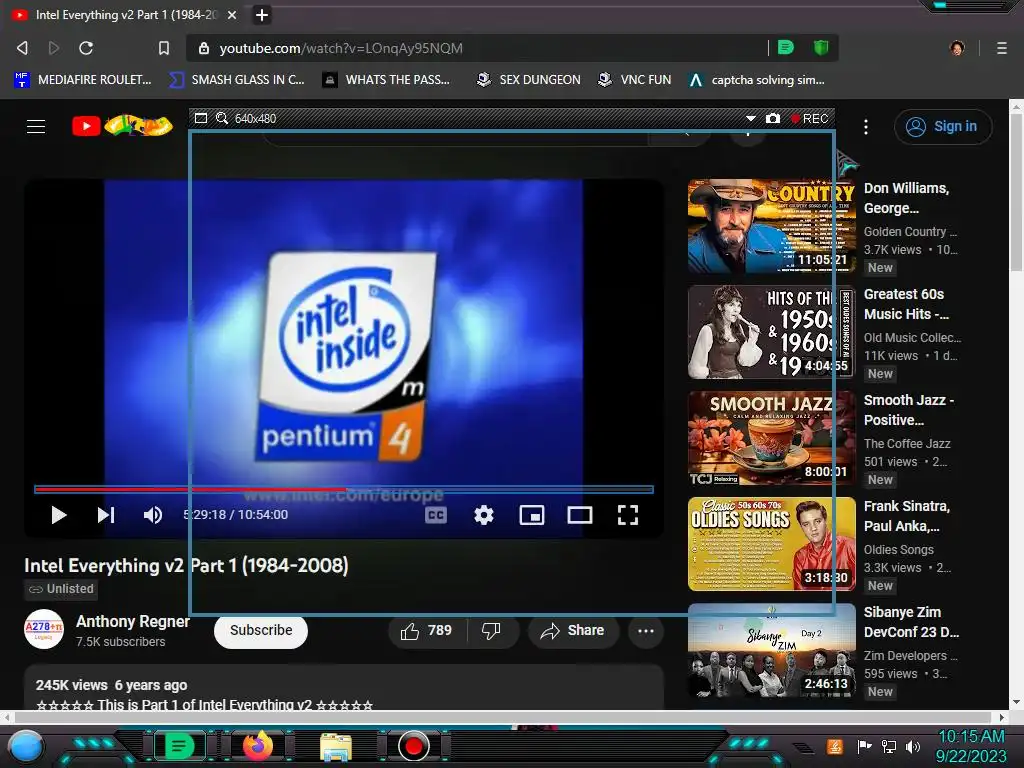Share the video

click(573, 631)
